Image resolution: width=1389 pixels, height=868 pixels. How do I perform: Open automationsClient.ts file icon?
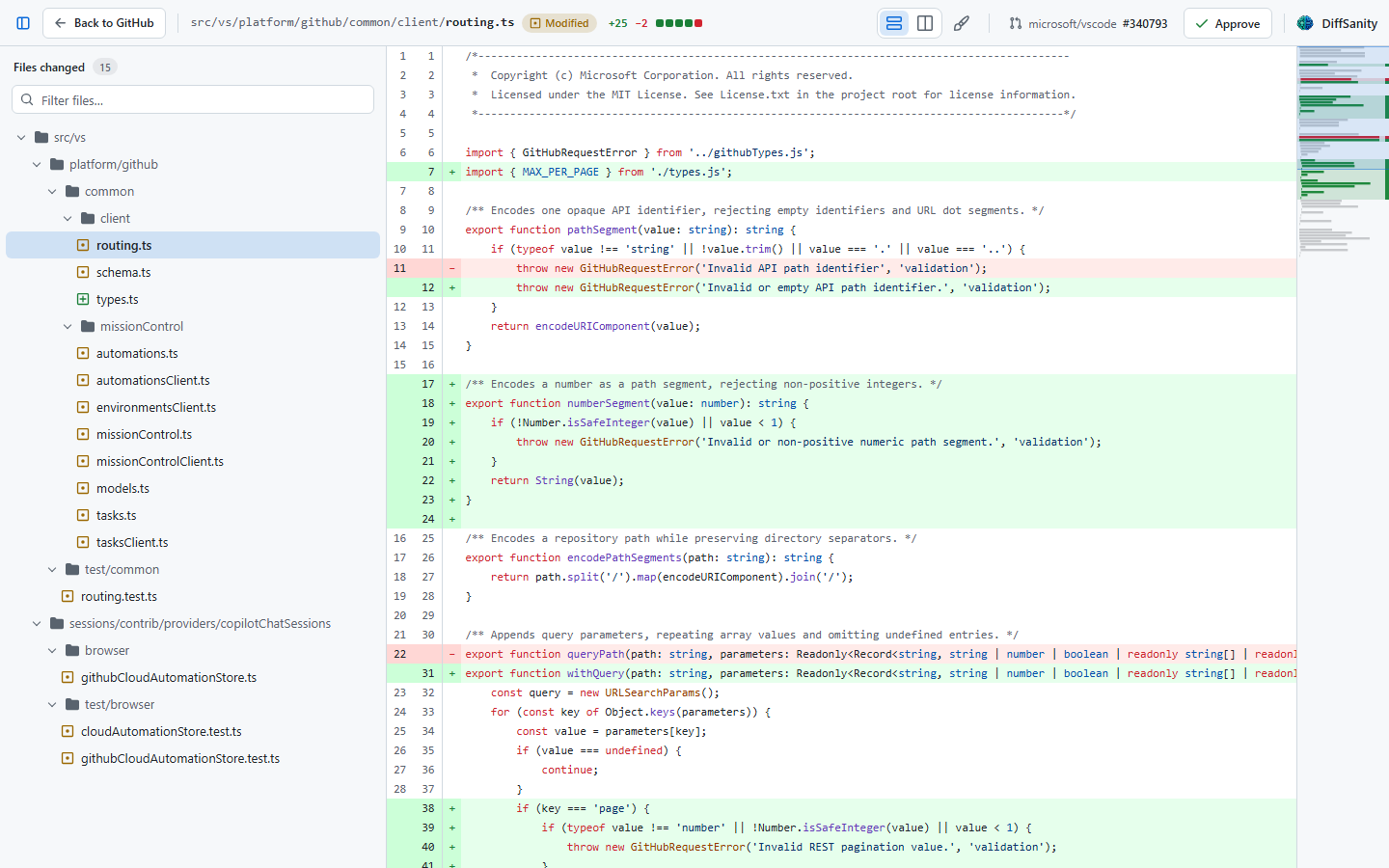(83, 381)
